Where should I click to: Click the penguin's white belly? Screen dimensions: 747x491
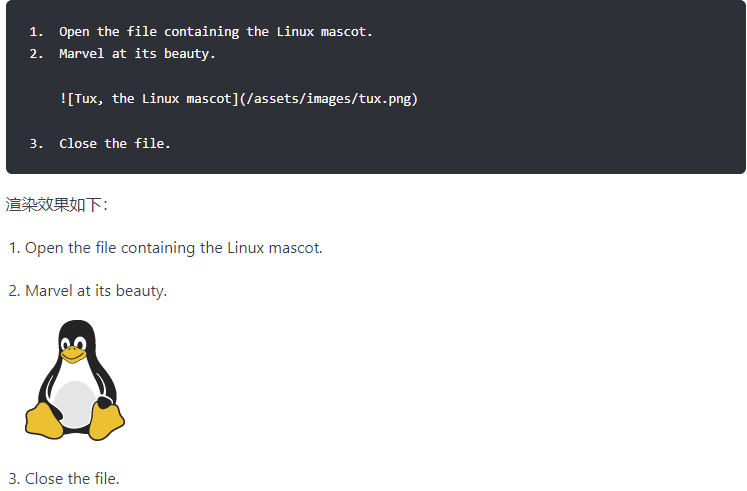click(74, 402)
